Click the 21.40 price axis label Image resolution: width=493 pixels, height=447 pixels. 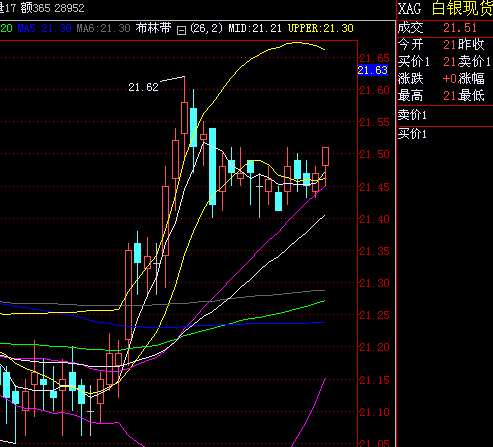point(374,219)
